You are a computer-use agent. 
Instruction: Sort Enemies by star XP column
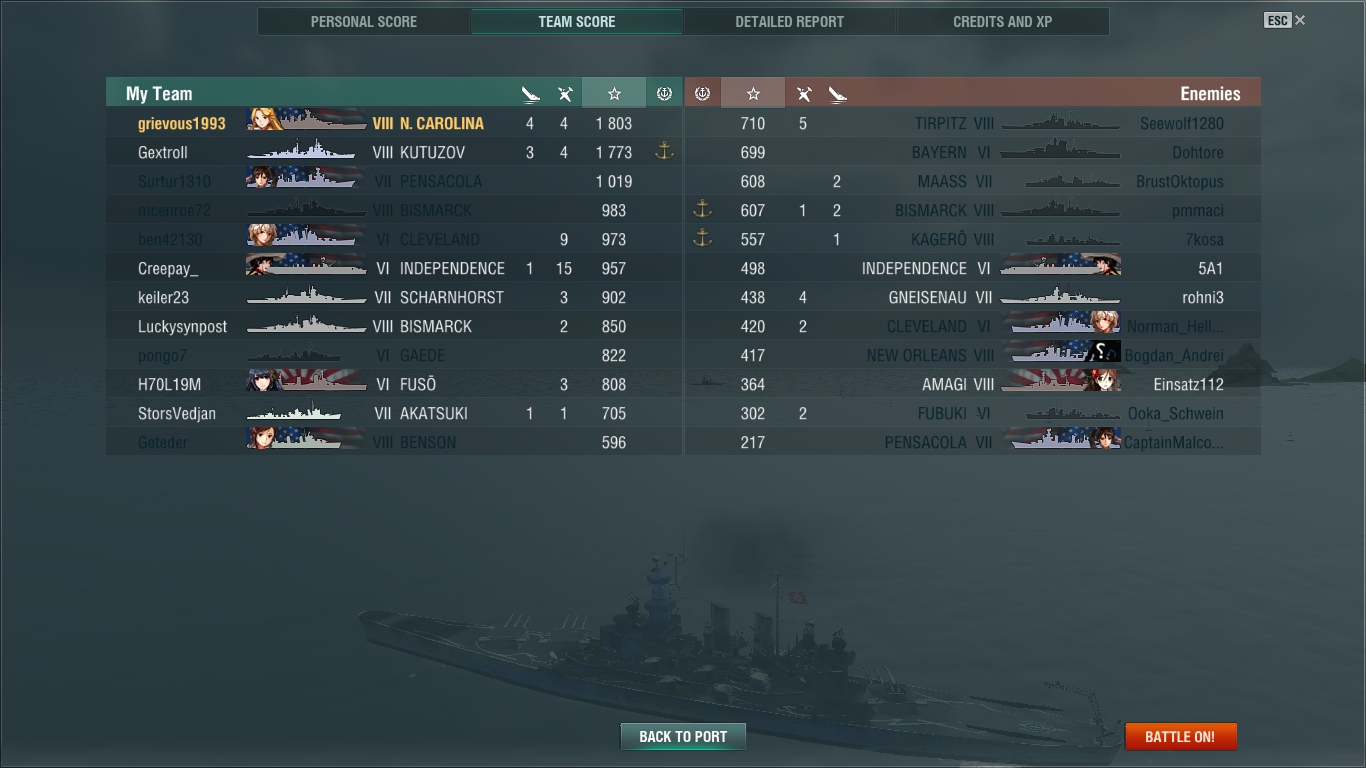(x=753, y=93)
